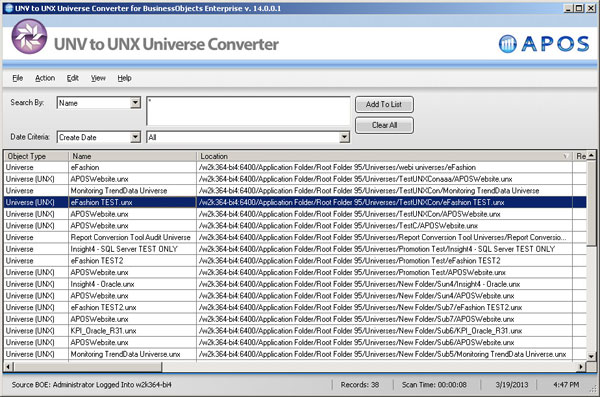This screenshot has height=397, width=600.
Task: Click the APOS logo
Action: (544, 44)
